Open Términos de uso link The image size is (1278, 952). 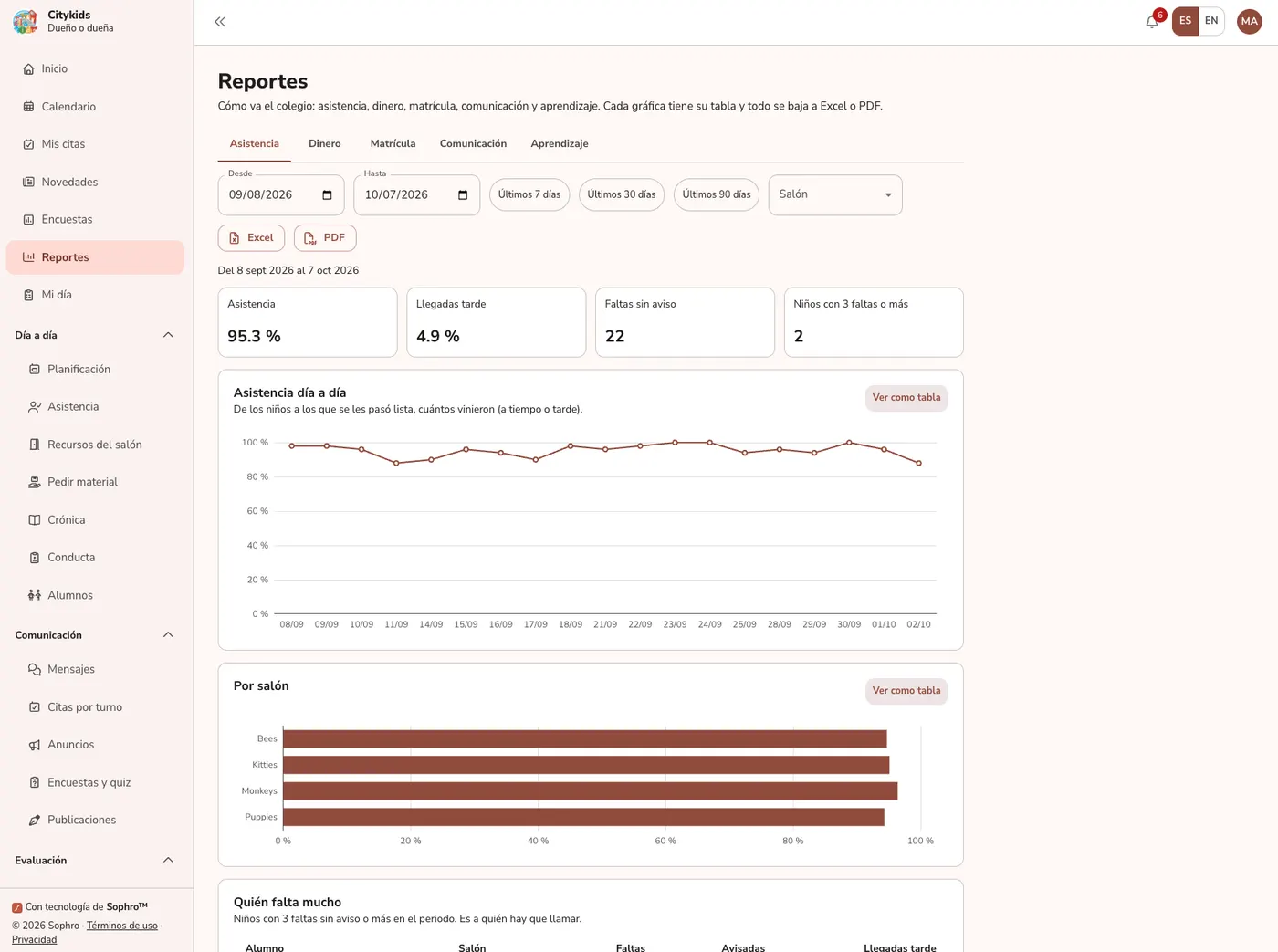tap(122, 926)
